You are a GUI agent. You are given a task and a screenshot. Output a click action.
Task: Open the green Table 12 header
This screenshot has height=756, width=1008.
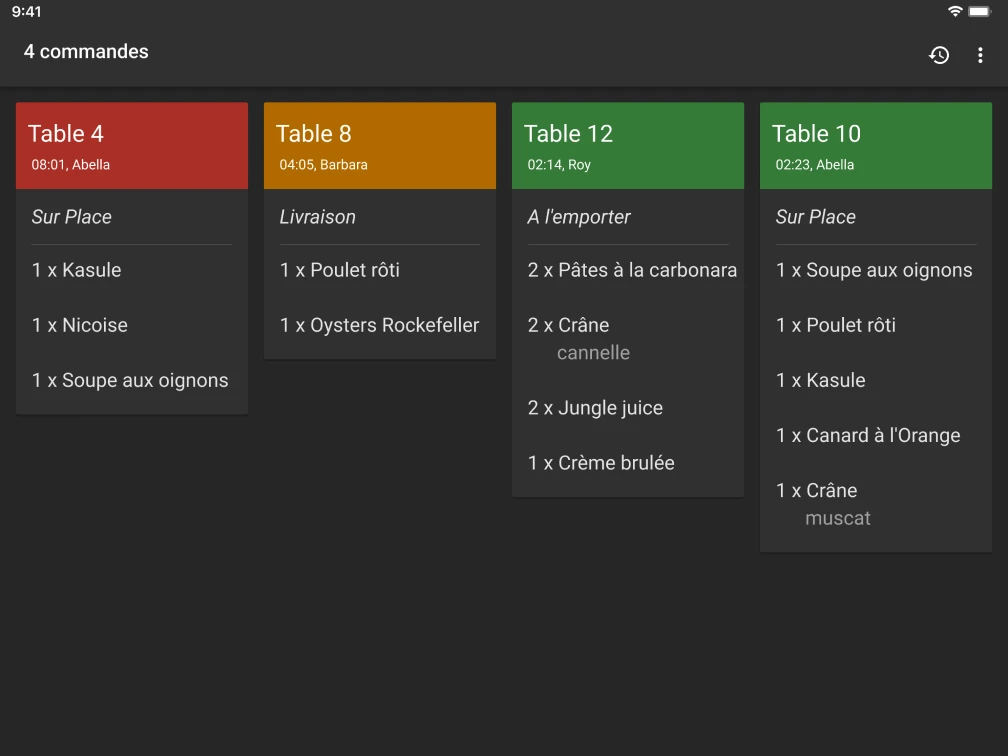tap(628, 146)
